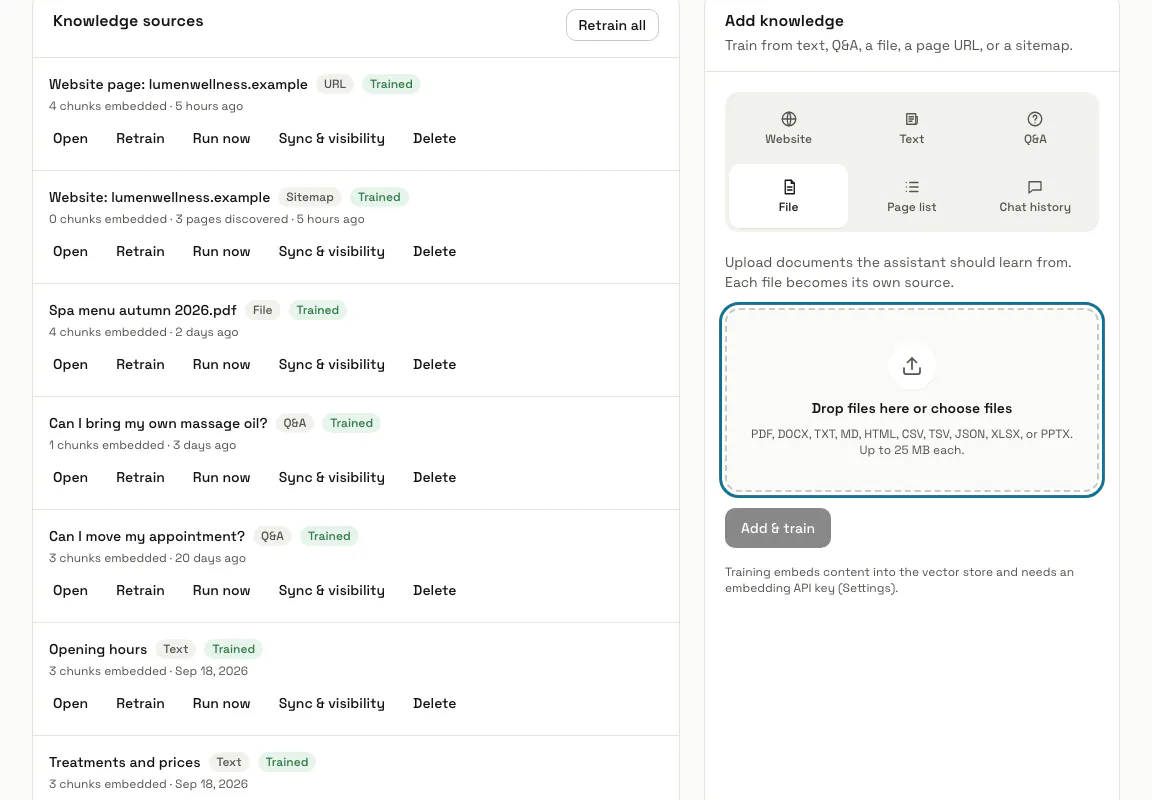
Task: Open the Spa menu autumn 2026.pdf source
Action: click(71, 364)
